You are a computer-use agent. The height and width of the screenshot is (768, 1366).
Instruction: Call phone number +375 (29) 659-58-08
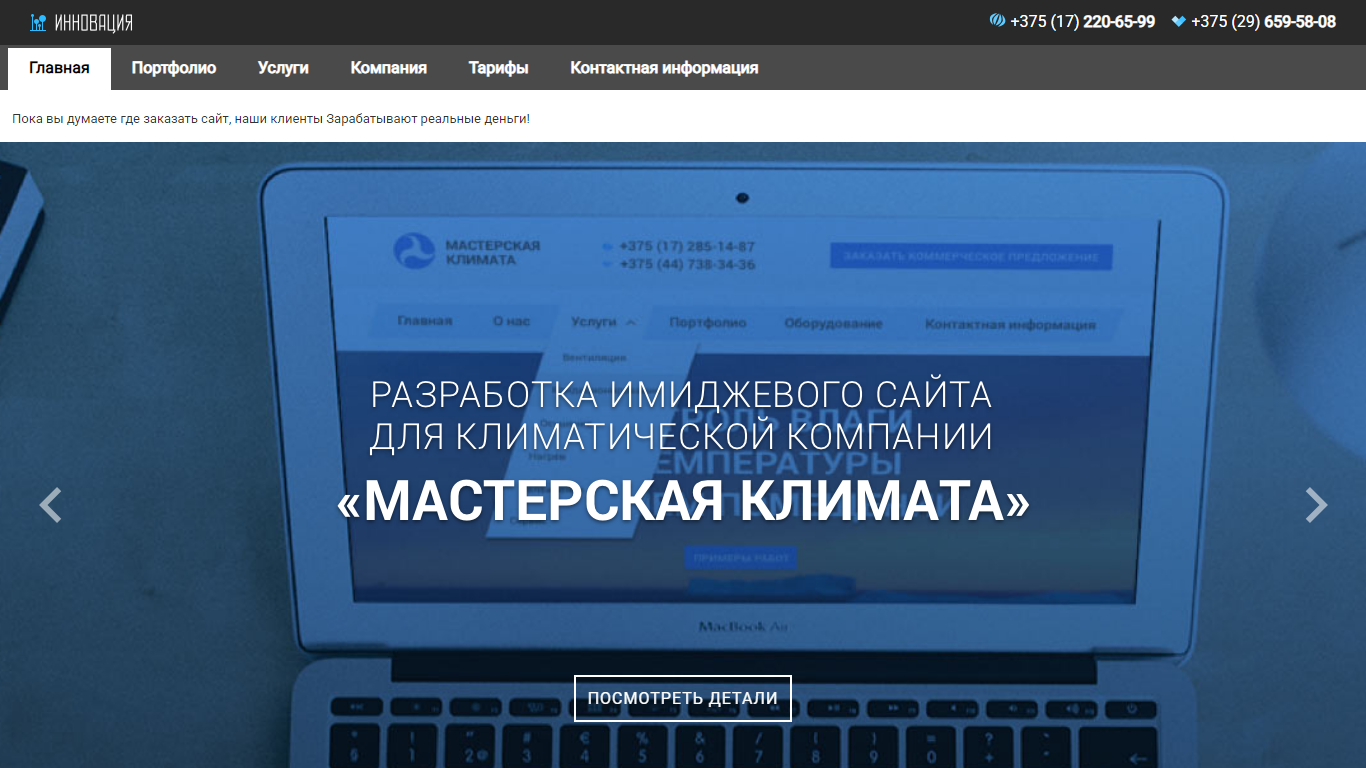pyautogui.click(x=1263, y=22)
